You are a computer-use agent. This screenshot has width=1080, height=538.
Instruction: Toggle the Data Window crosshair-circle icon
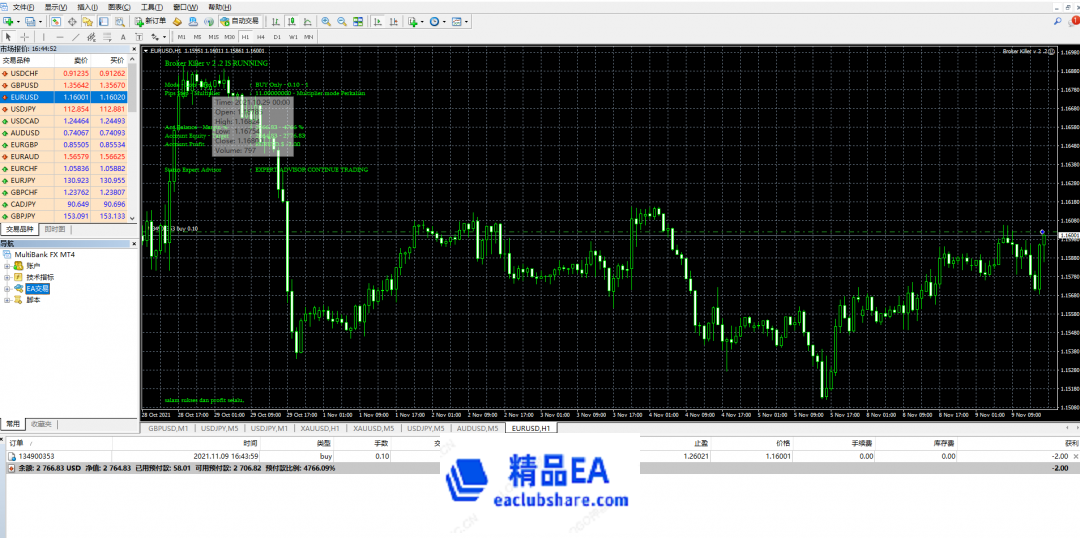(x=72, y=21)
